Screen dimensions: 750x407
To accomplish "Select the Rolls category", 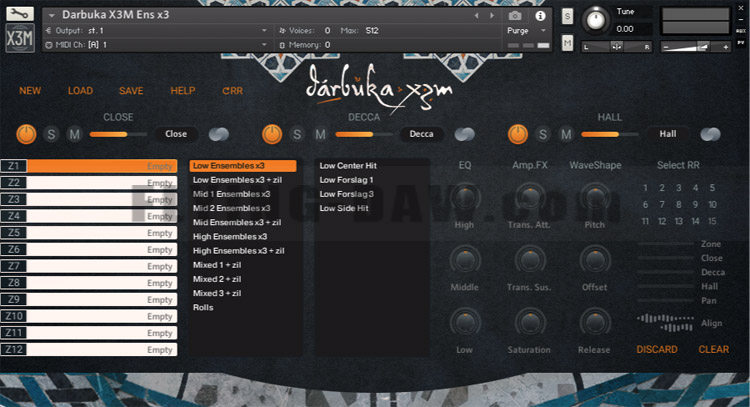I will tap(203, 308).
